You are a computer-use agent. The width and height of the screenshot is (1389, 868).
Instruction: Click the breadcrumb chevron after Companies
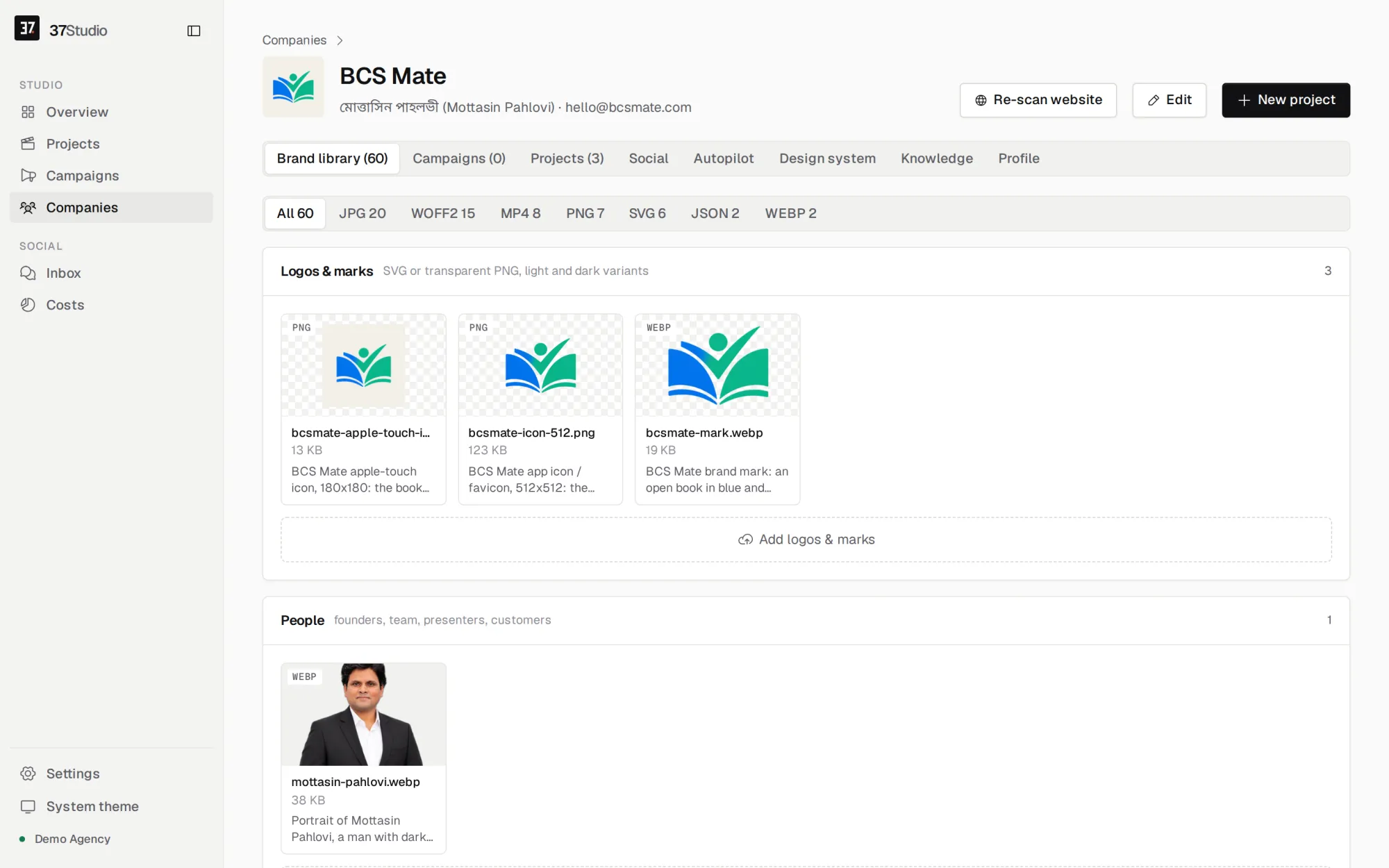(340, 40)
